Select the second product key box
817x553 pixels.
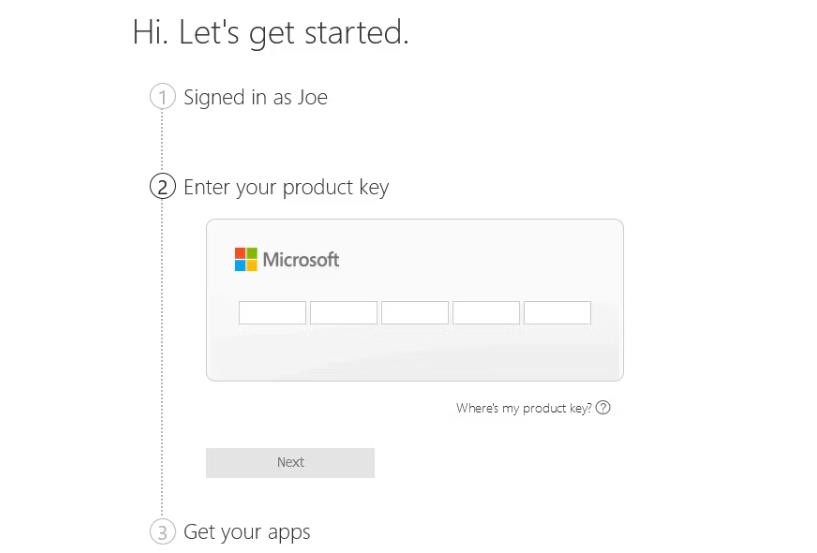click(344, 313)
